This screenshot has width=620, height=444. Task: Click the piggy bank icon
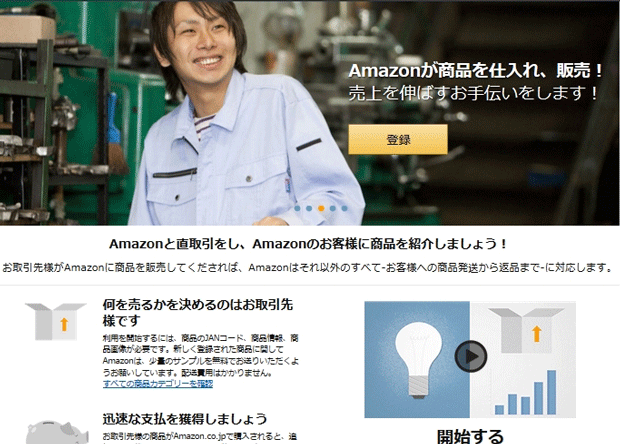point(58,432)
